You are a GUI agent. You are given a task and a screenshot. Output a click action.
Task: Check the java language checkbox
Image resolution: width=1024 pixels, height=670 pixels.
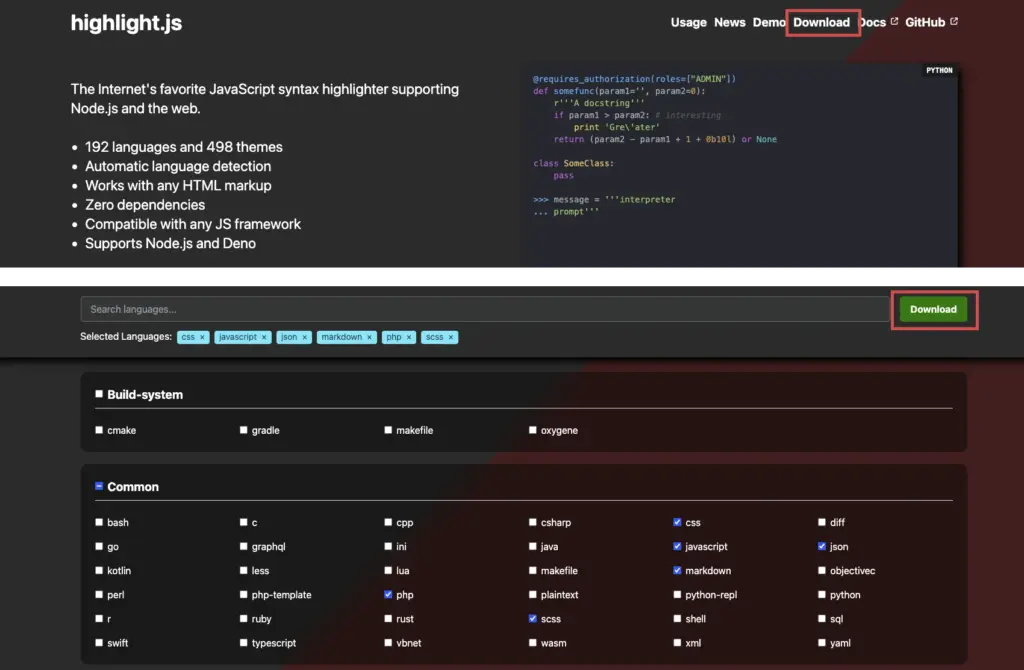[533, 546]
